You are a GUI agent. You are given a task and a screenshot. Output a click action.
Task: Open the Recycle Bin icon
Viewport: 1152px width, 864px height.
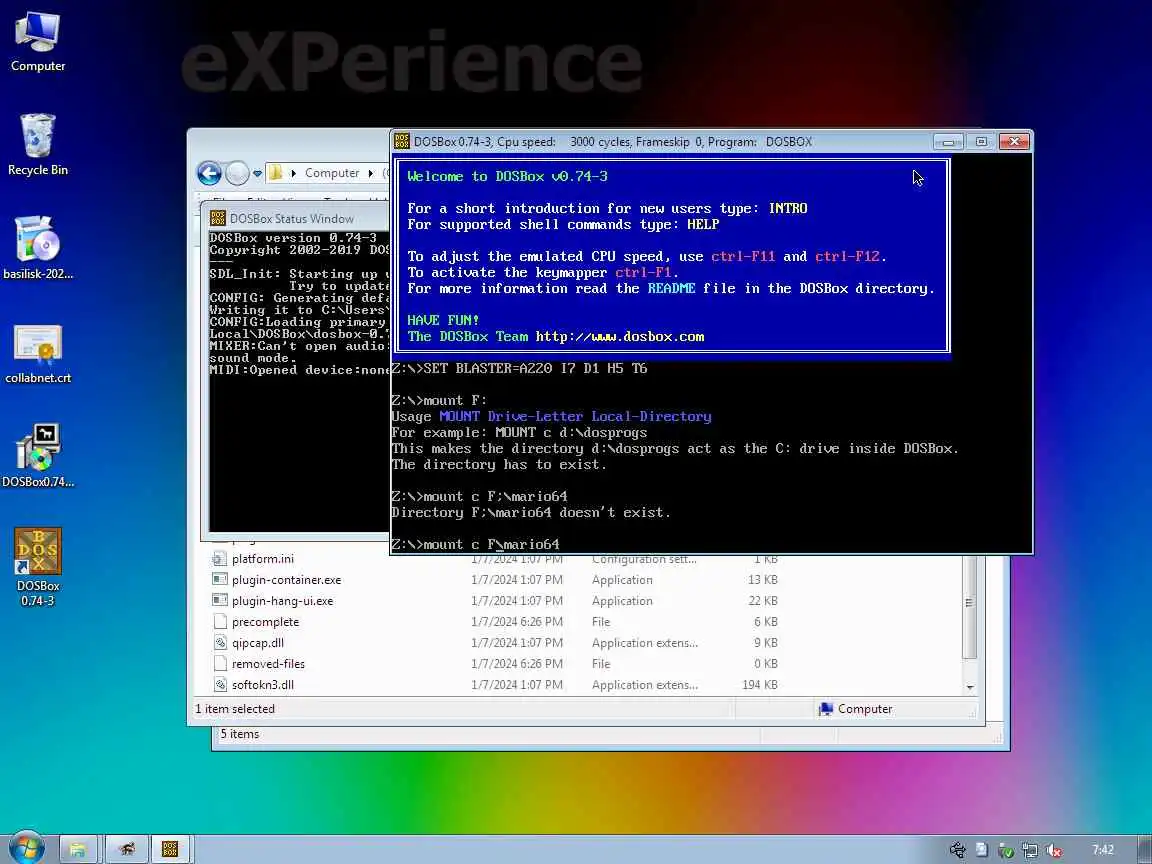point(37,145)
